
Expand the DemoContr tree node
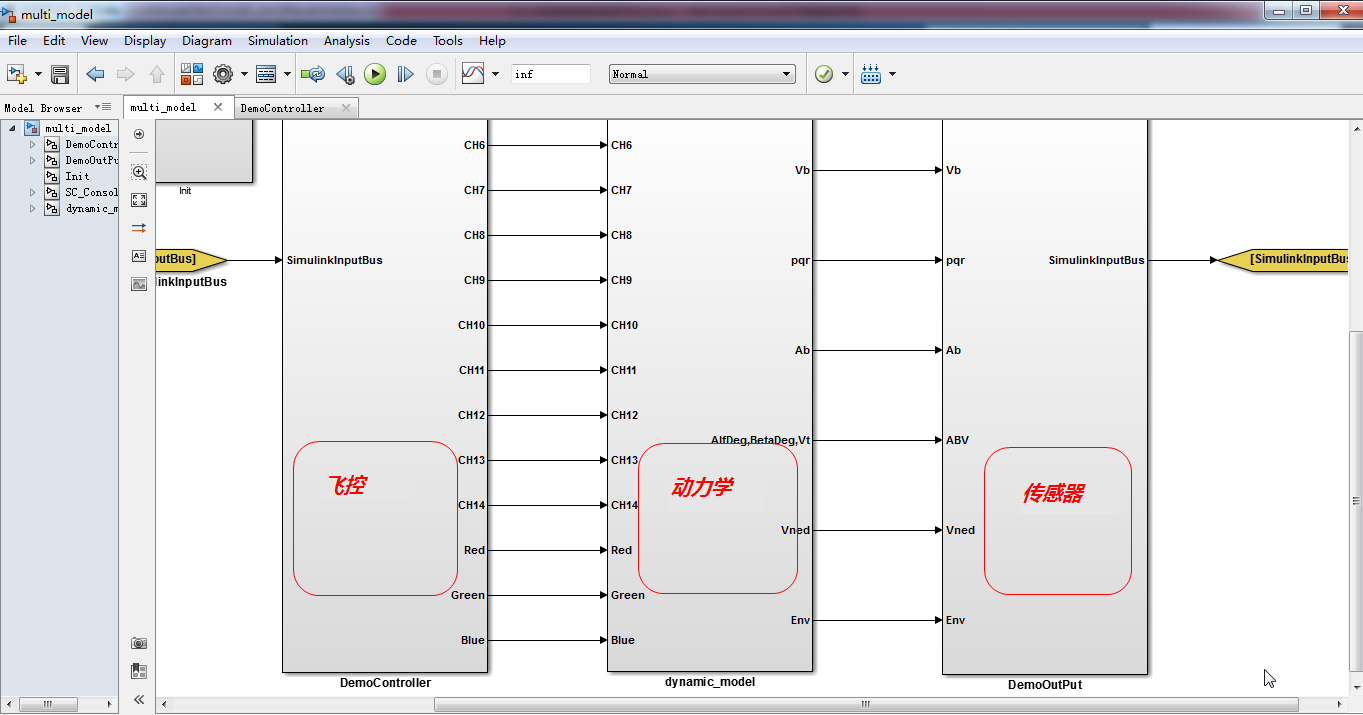[32, 144]
